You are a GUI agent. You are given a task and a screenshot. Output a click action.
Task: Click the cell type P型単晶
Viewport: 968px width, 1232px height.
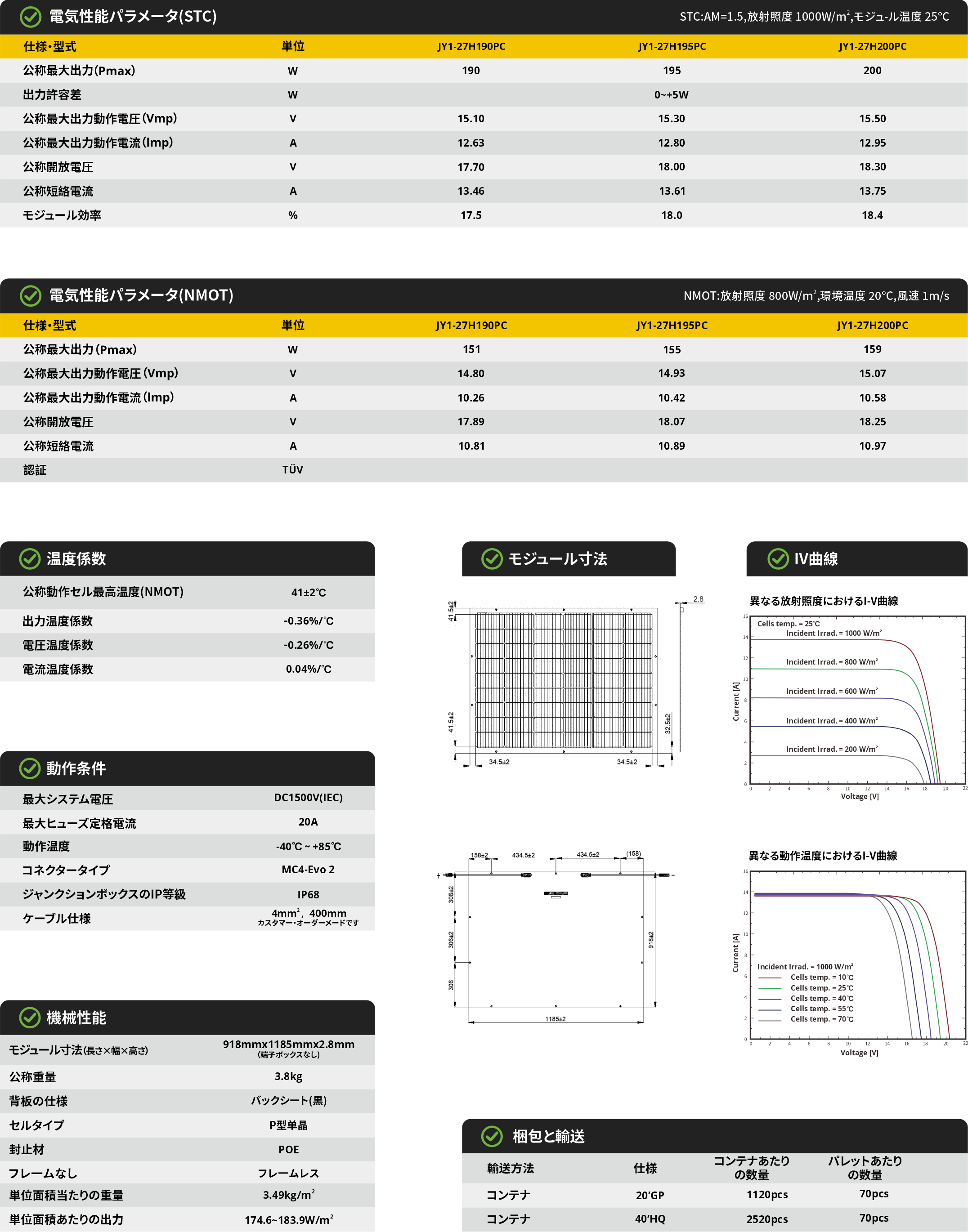(x=288, y=1125)
